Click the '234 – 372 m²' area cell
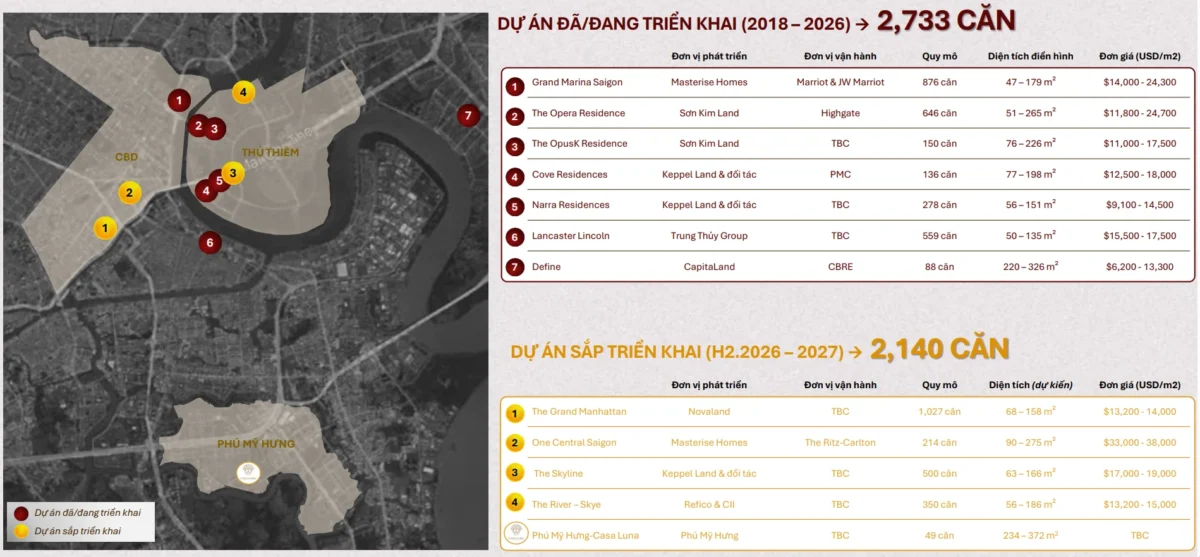Viewport: 1200px width, 557px height. (x=1031, y=535)
